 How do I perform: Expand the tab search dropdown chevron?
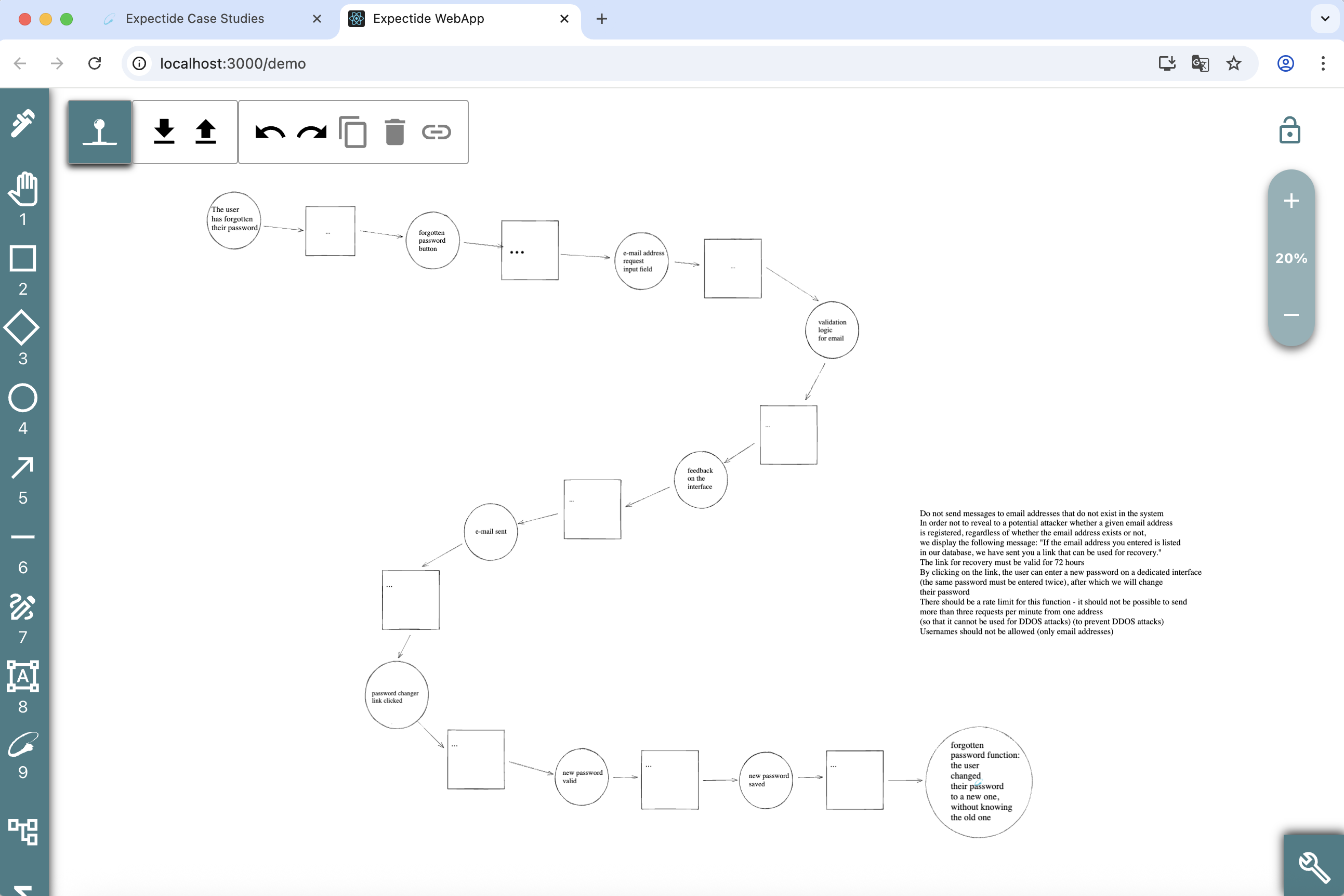pos(1325,19)
